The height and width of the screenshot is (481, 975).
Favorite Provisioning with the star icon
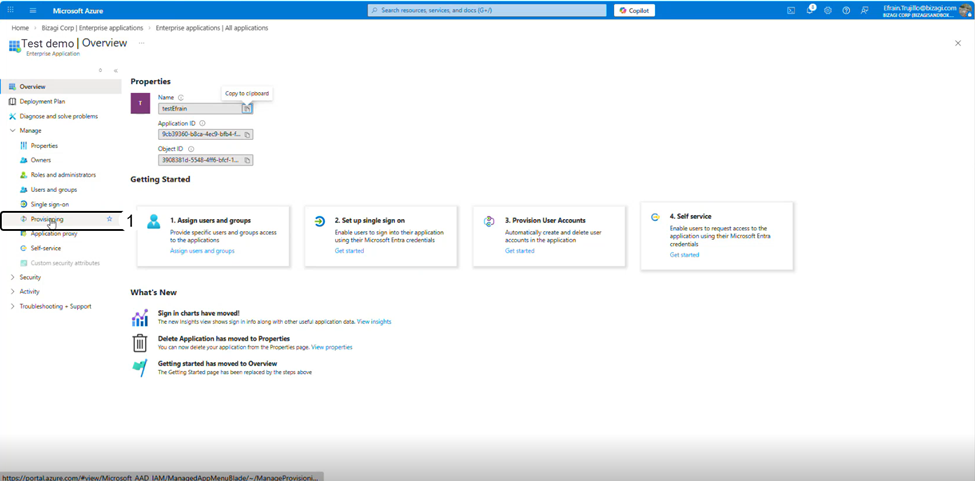click(x=109, y=219)
